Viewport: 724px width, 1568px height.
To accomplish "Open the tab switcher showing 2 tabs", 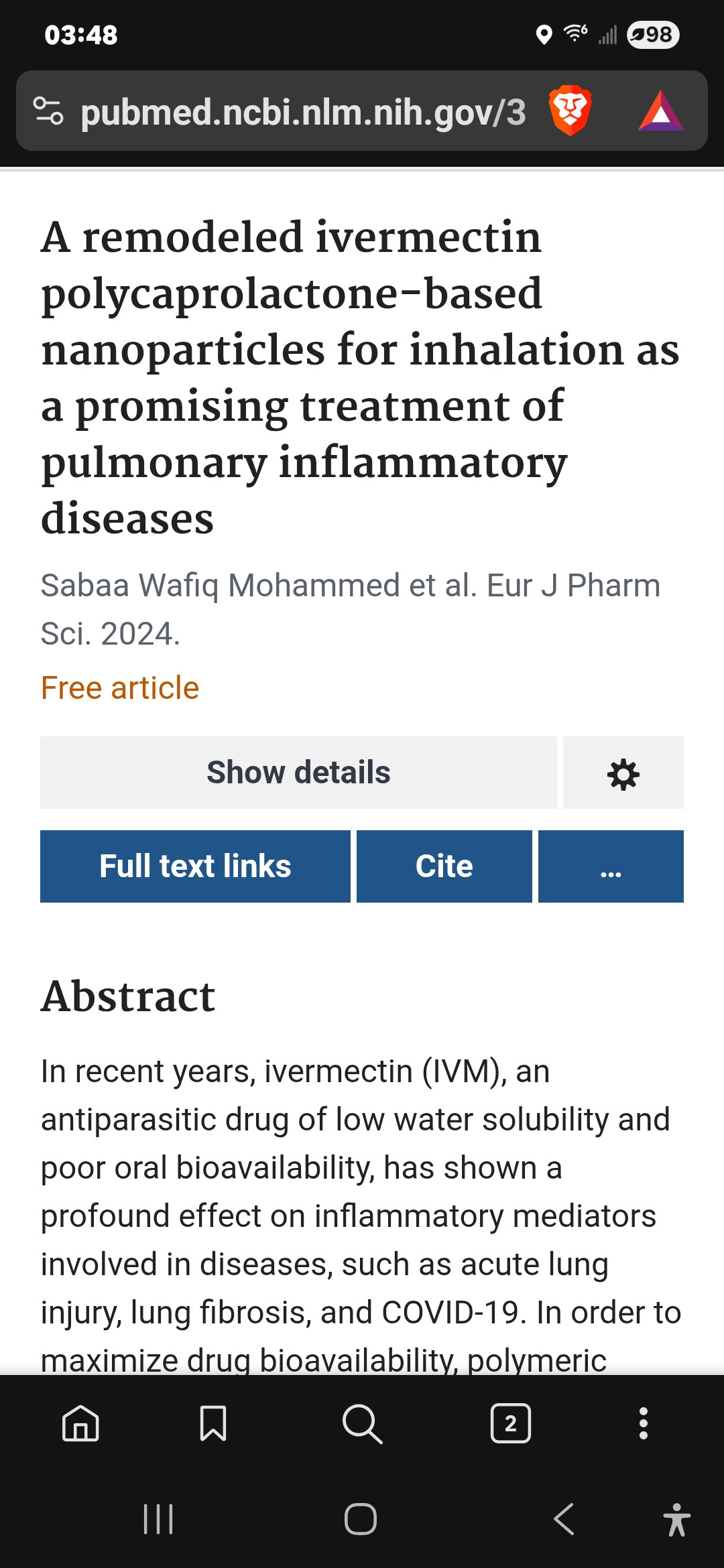I will 510,1423.
